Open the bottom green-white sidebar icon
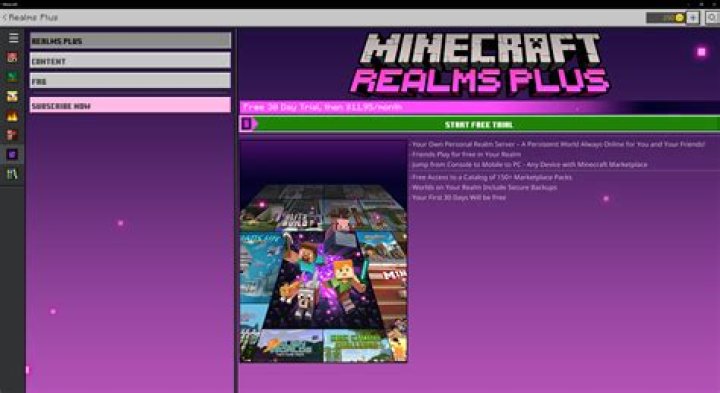The height and width of the screenshot is (393, 720). pyautogui.click(x=12, y=174)
